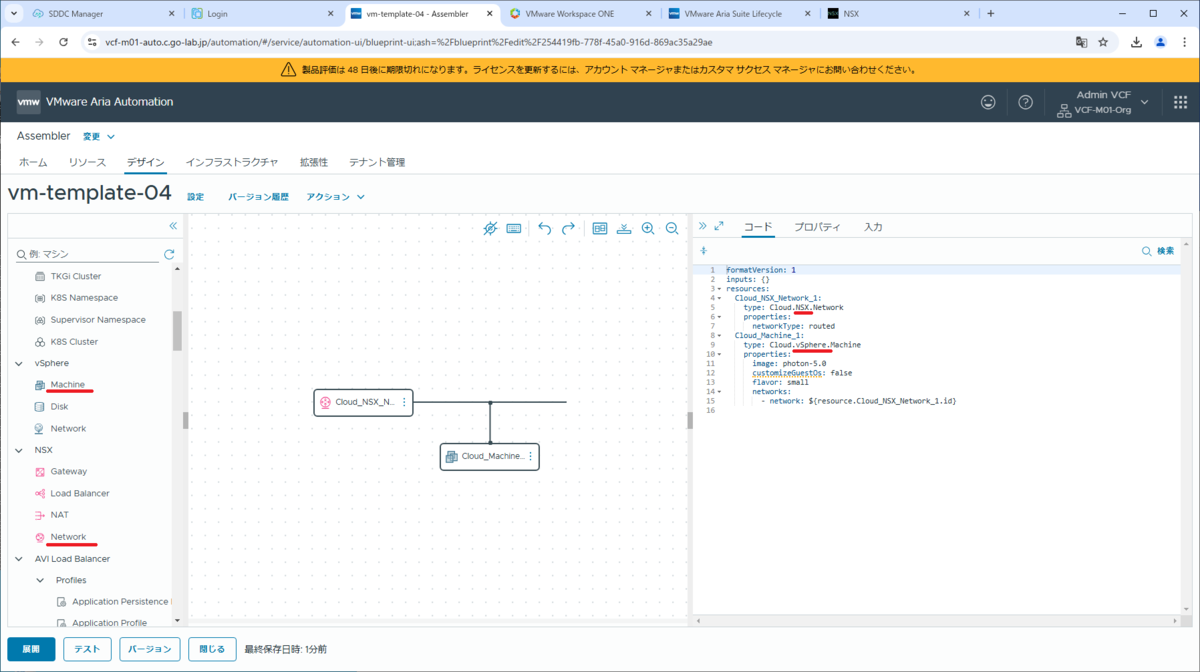
Task: Switch to the 入力 tab in right panel
Action: 873,227
